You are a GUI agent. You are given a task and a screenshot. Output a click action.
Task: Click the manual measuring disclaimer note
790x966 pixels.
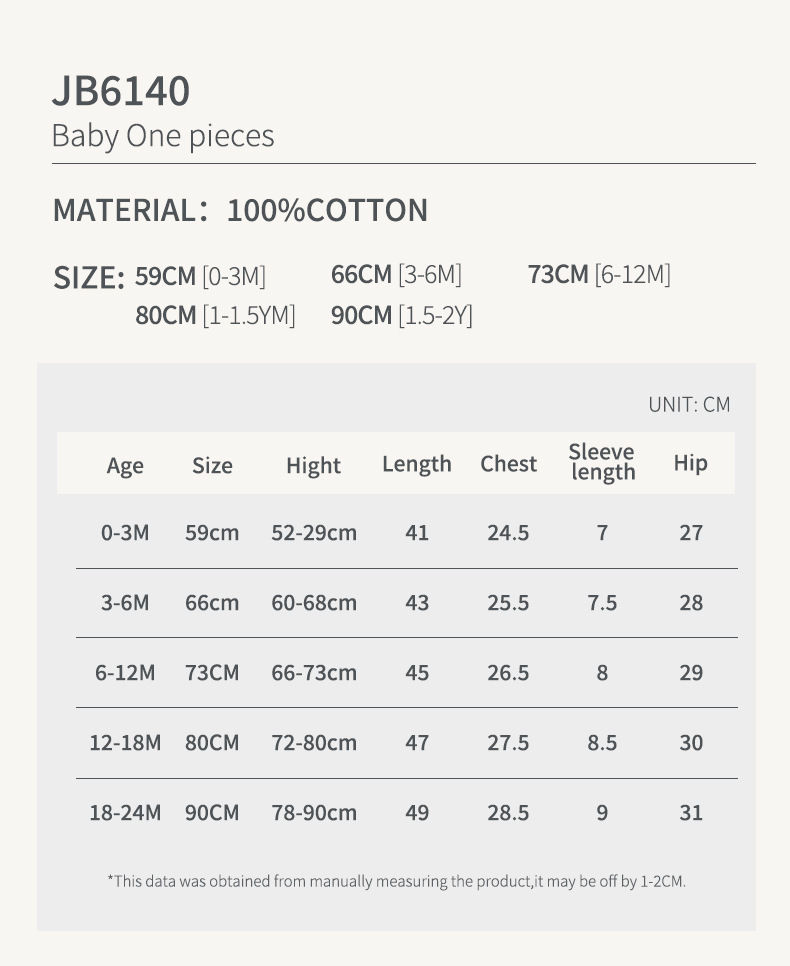(x=397, y=882)
